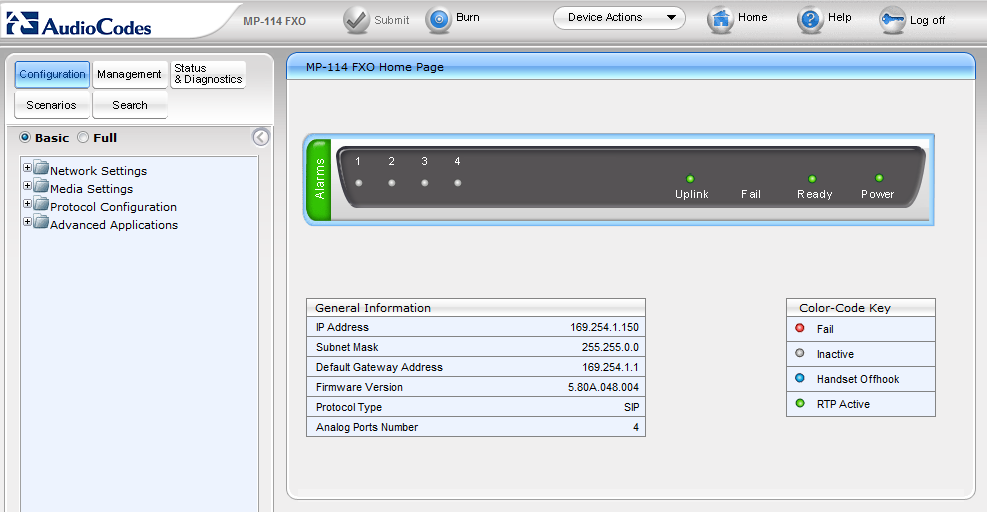987x512 pixels.
Task: Switch to the Management tab
Action: 130,74
